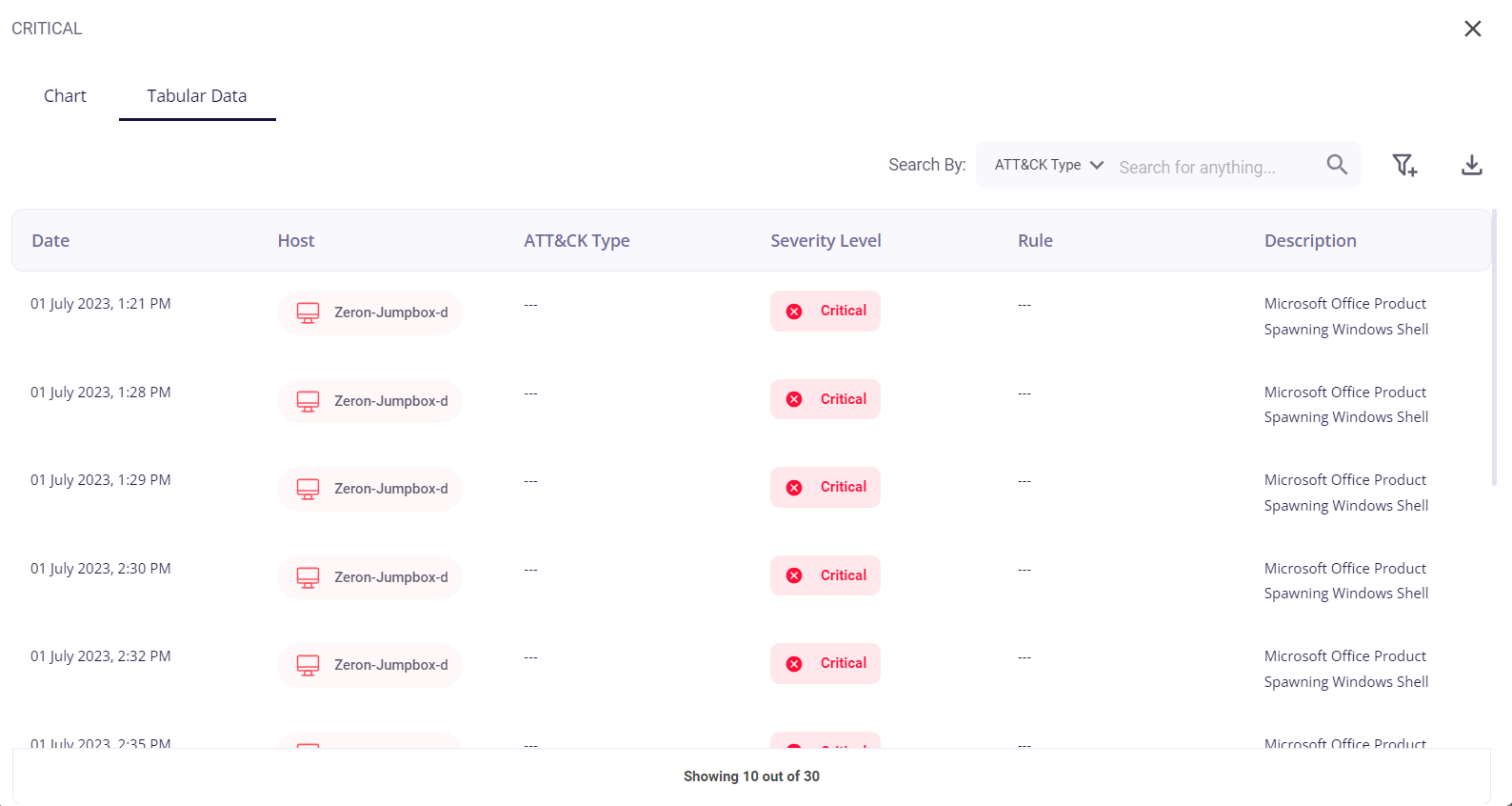1512x806 pixels.
Task: Click the Critical badge in 2:30 PM row
Action: [826, 575]
